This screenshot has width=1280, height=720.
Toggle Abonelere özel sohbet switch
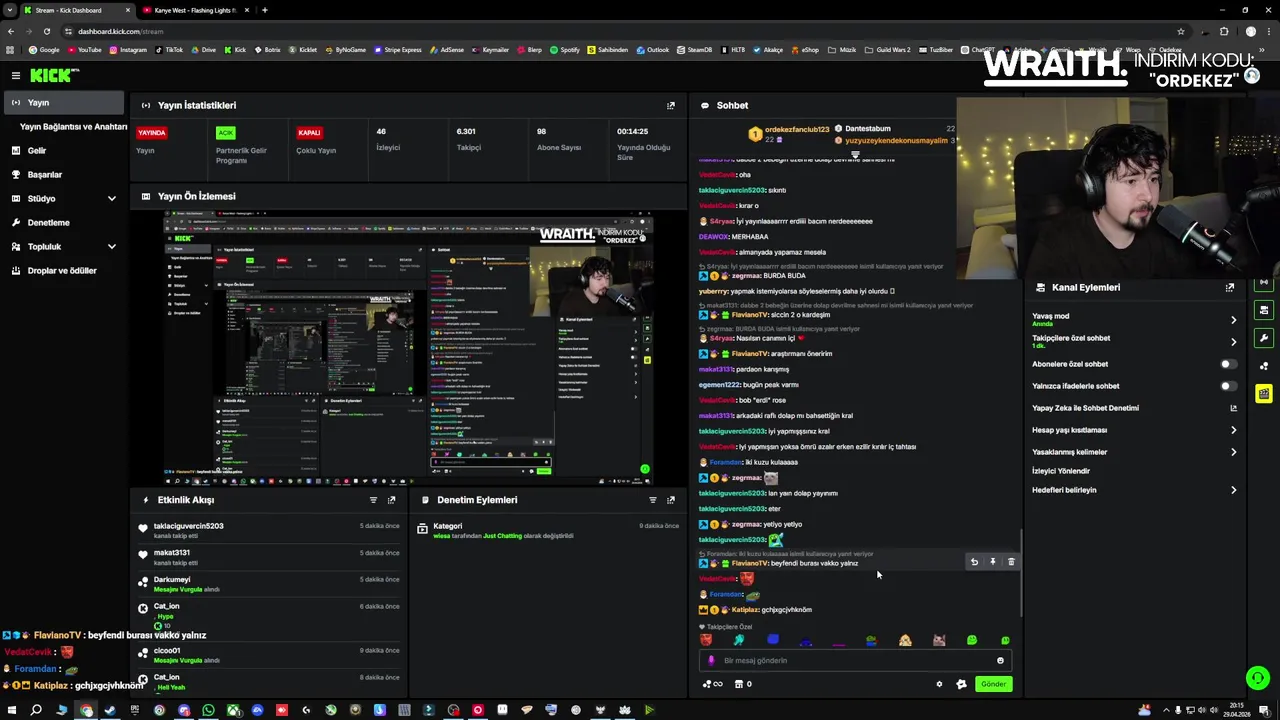pyautogui.click(x=1228, y=364)
